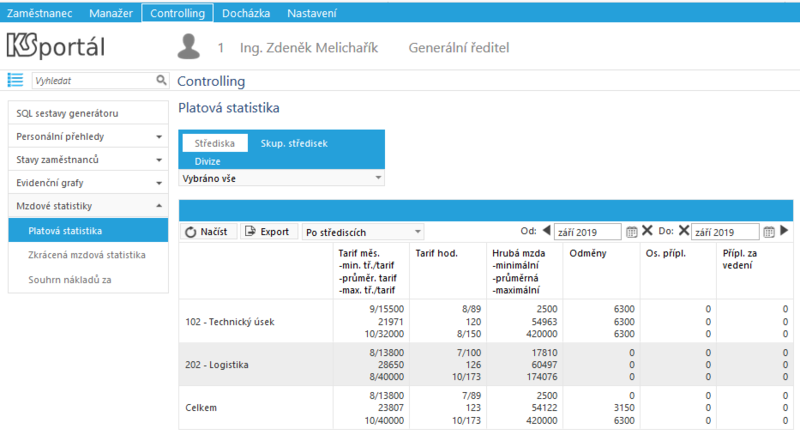Screen dimensions: 800x435
Task: Click the Tarif měs. column header
Action: [x=371, y=271]
